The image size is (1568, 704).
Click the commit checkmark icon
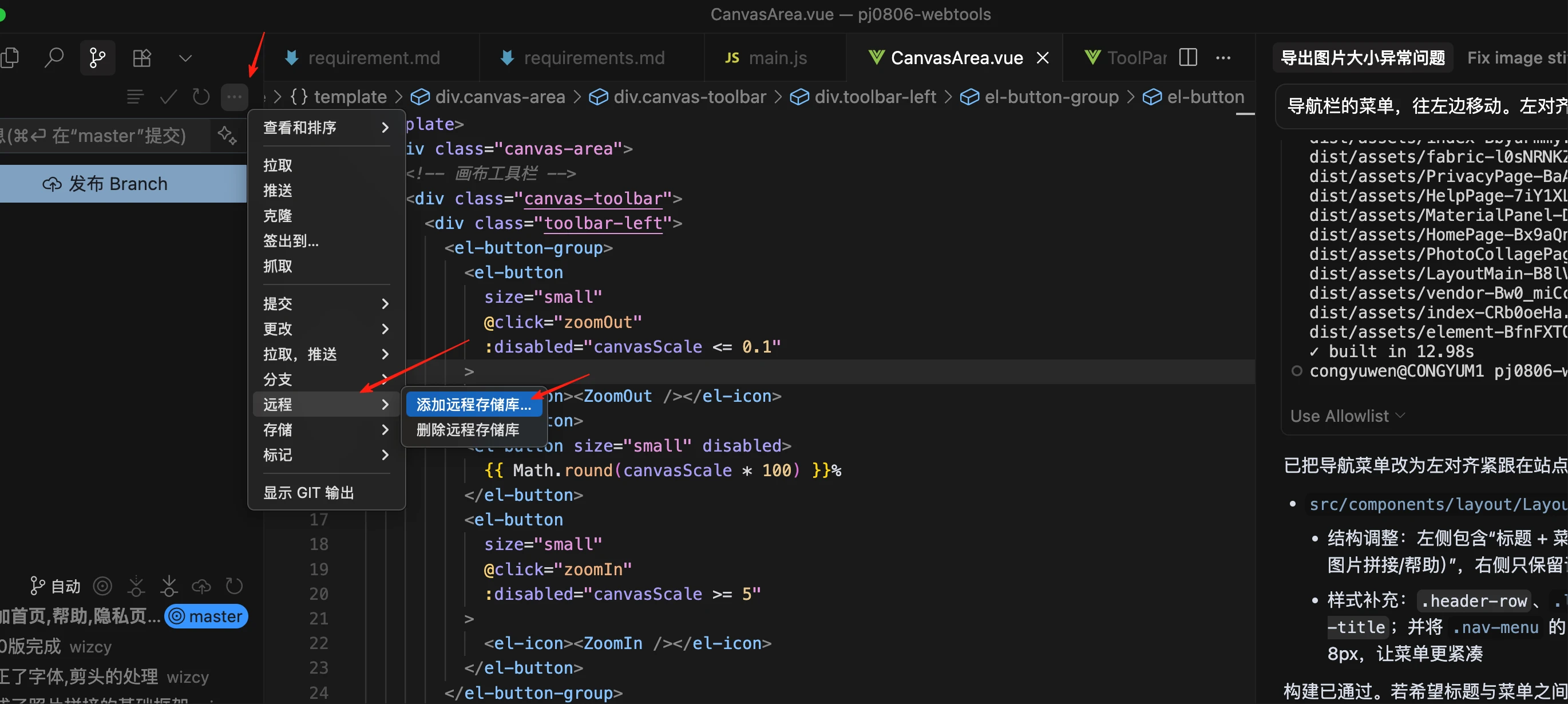point(168,97)
